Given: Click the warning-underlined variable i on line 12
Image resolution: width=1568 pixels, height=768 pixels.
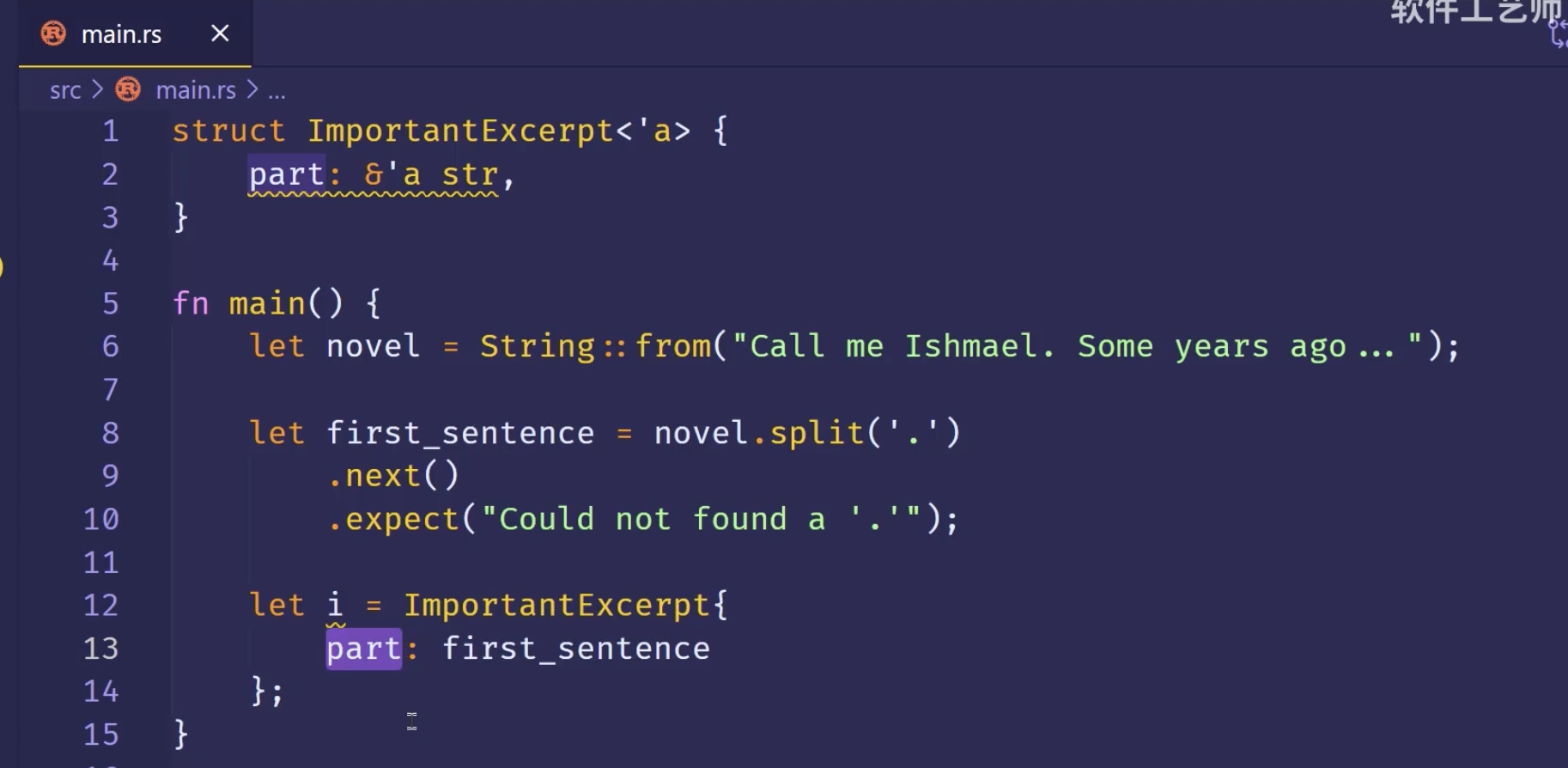Looking at the screenshot, I should [x=335, y=605].
